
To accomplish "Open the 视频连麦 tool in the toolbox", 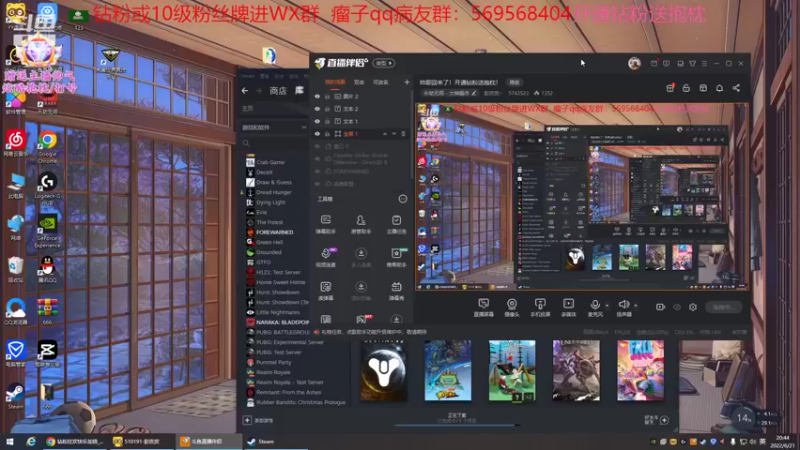I will pos(326,258).
